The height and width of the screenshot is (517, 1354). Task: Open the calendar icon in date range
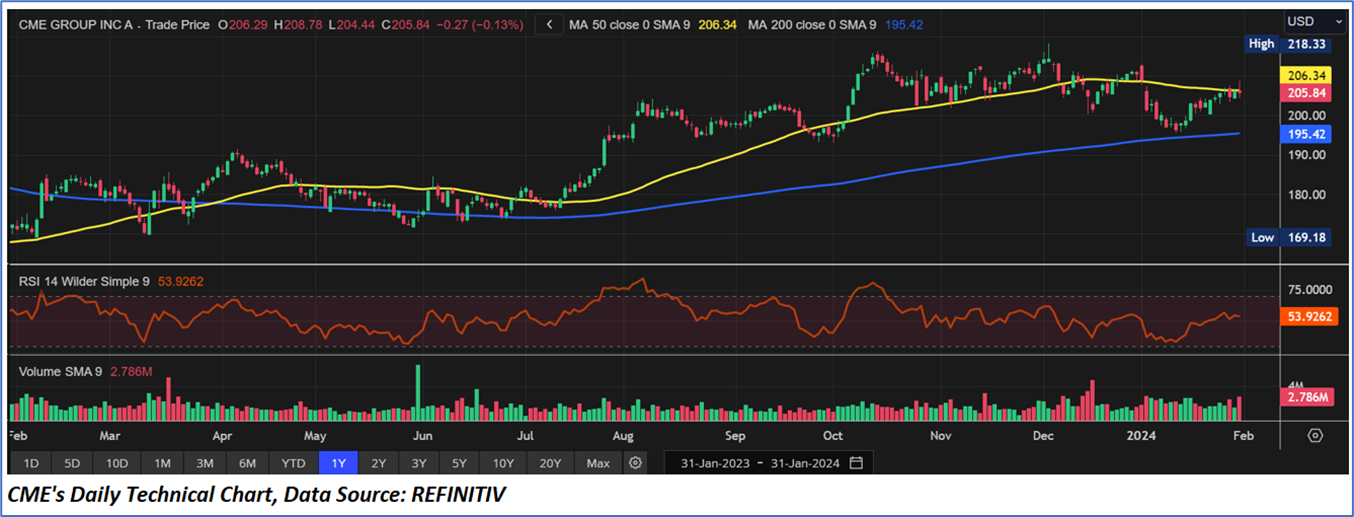(856, 463)
